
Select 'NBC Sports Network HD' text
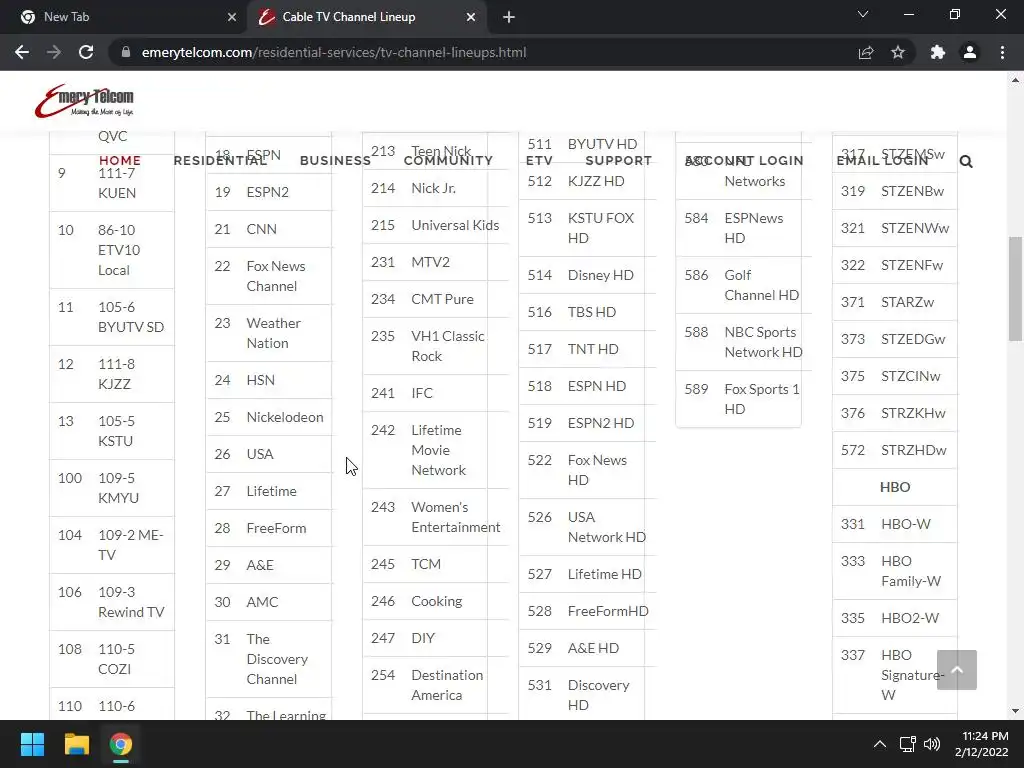[x=763, y=342]
